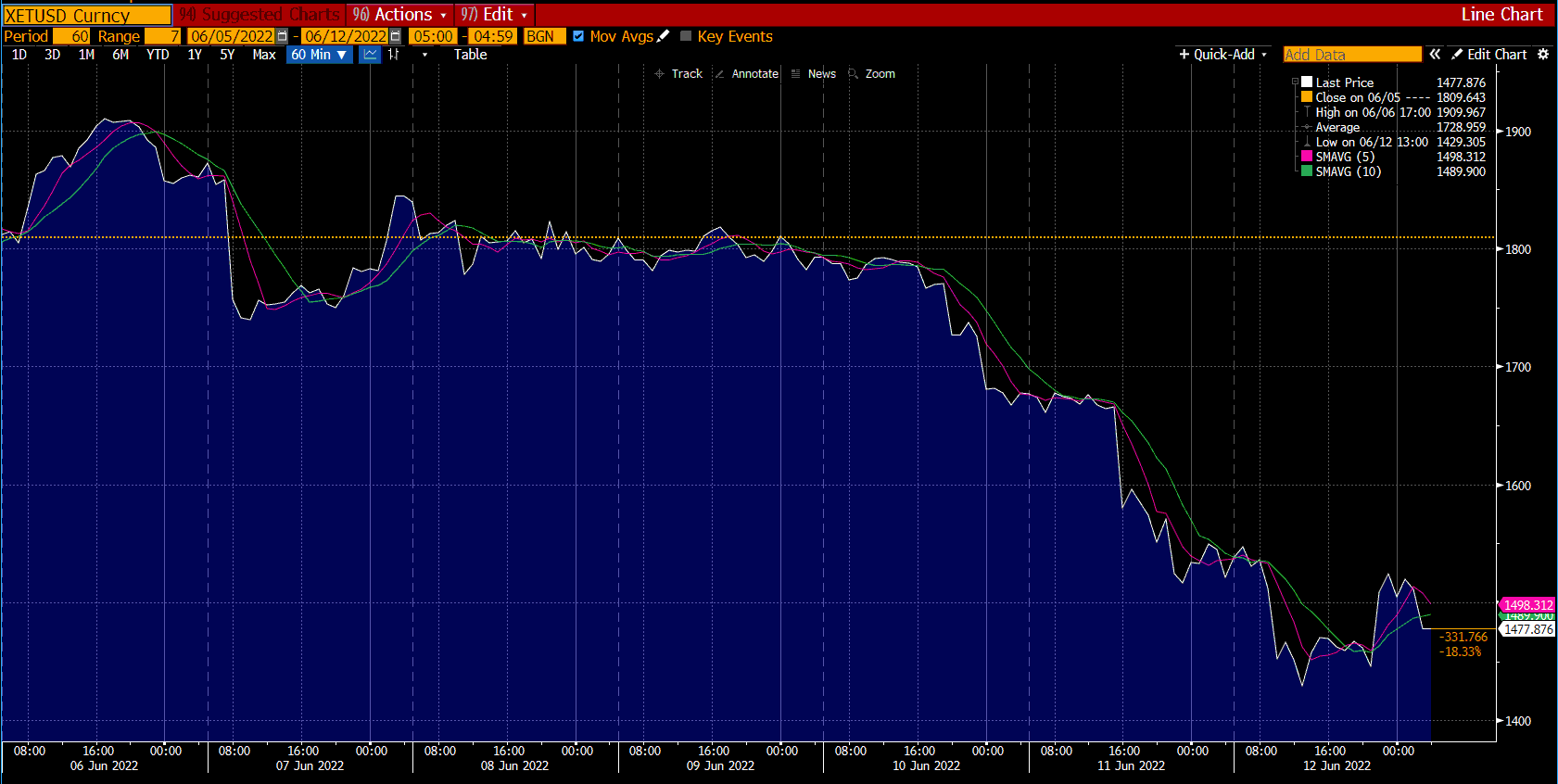Click the Add Data input field
This screenshot has height=784, width=1558.
pos(1351,55)
